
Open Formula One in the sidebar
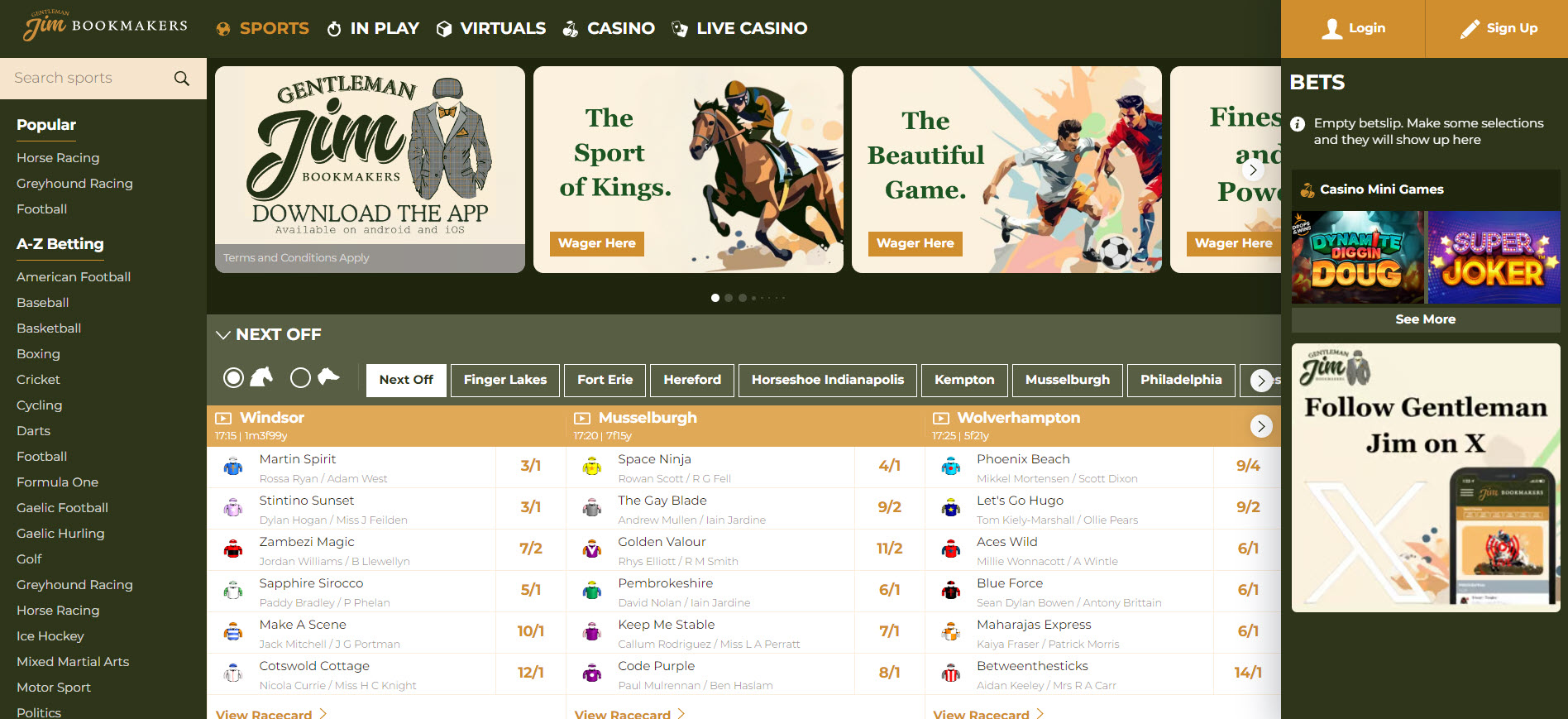click(x=57, y=482)
